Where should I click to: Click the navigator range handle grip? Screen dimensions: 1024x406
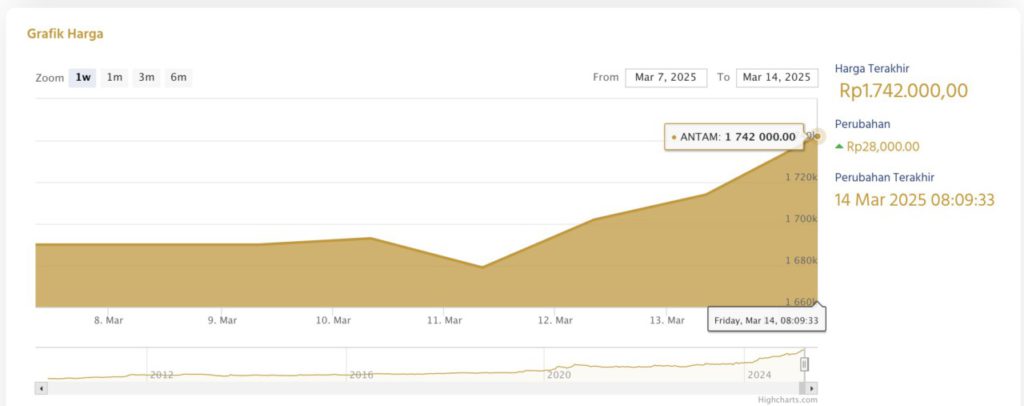pyautogui.click(x=804, y=365)
